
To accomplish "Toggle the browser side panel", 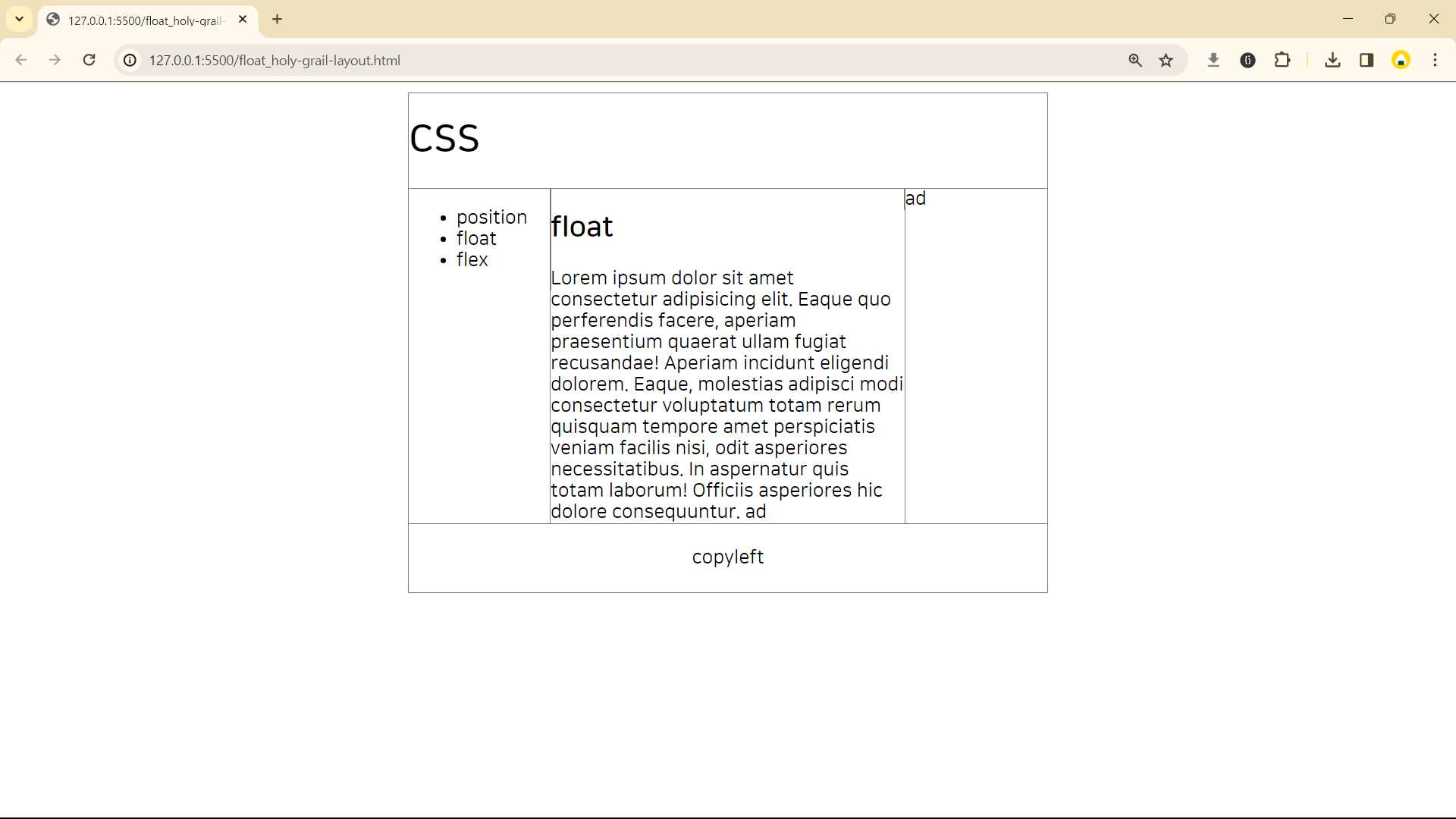I will (x=1367, y=60).
